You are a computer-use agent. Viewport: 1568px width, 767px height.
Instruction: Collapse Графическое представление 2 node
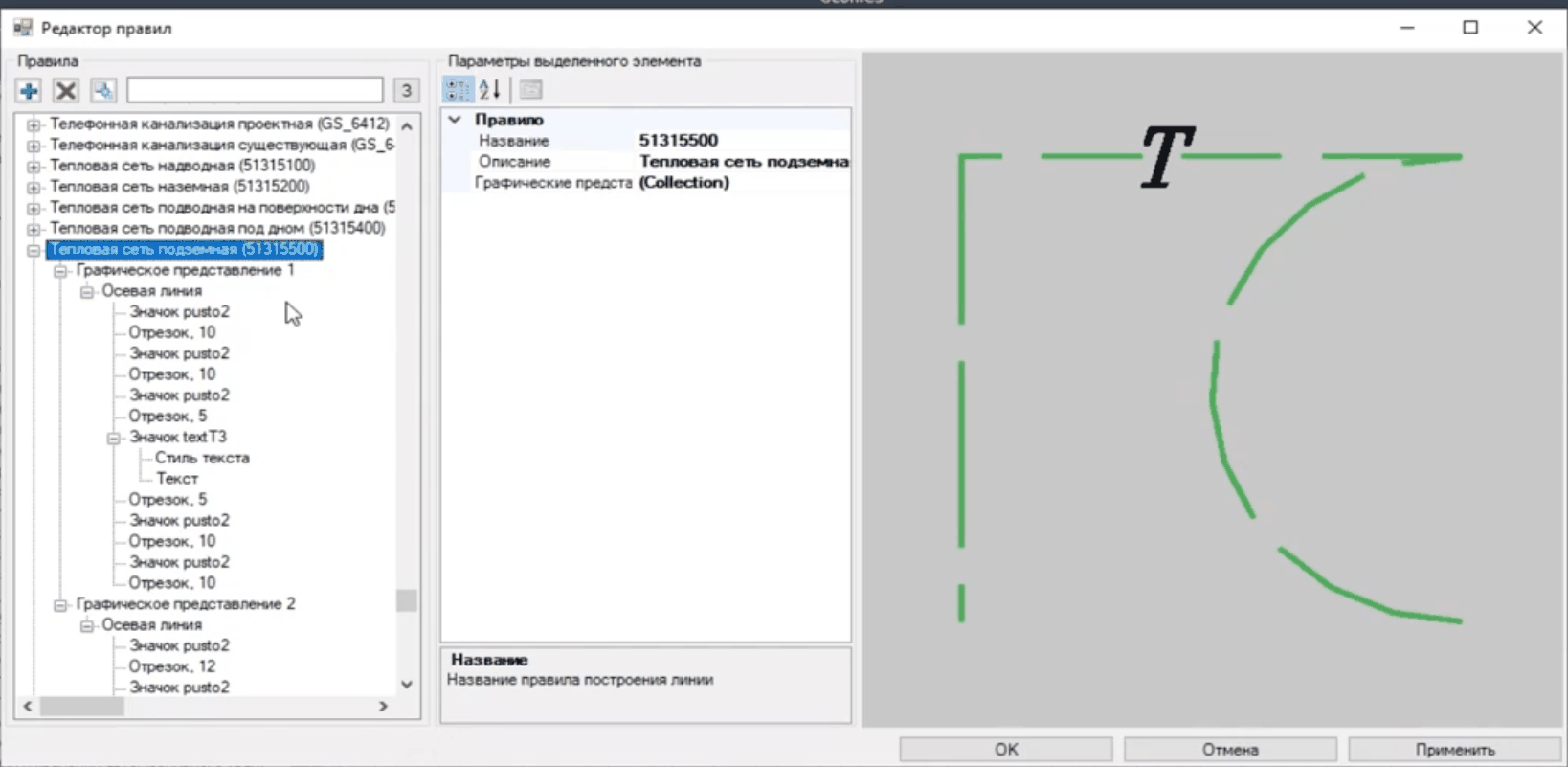pyautogui.click(x=60, y=605)
